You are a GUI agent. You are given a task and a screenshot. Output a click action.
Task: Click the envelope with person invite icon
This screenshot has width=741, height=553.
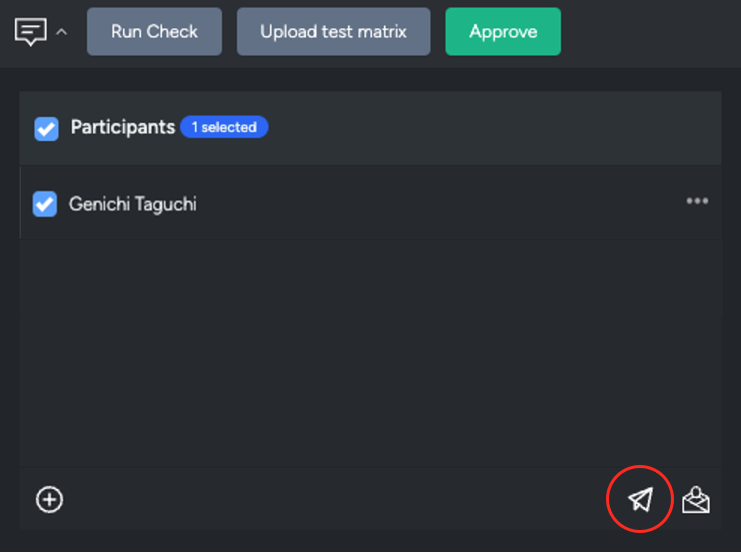pyautogui.click(x=696, y=500)
